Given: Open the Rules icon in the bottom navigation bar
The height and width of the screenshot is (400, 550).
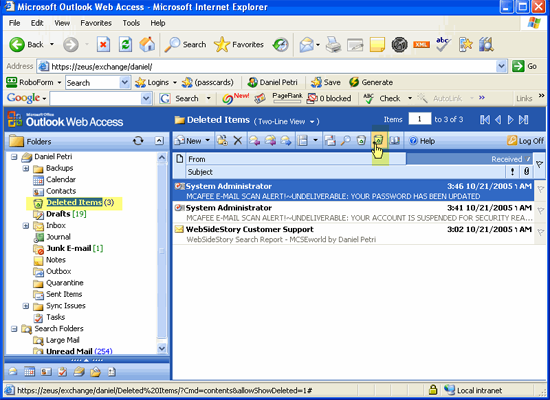Looking at the screenshot, I should click(95, 372).
